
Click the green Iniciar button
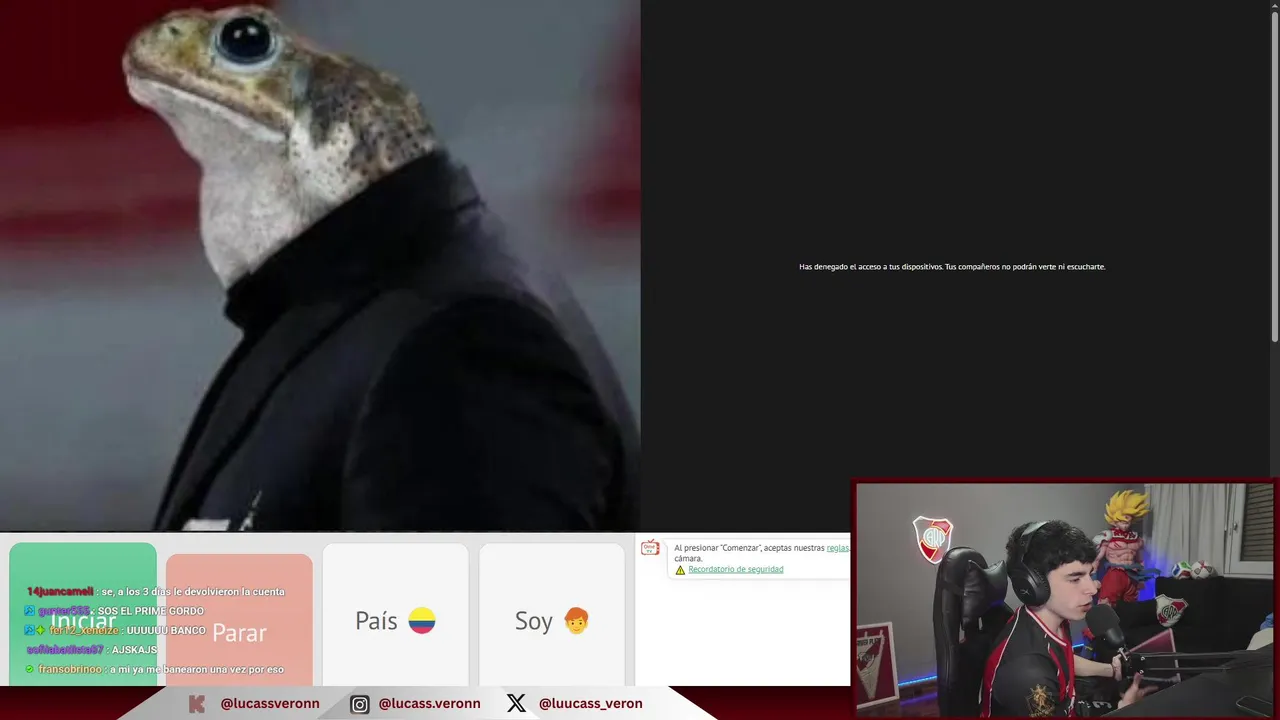83,614
